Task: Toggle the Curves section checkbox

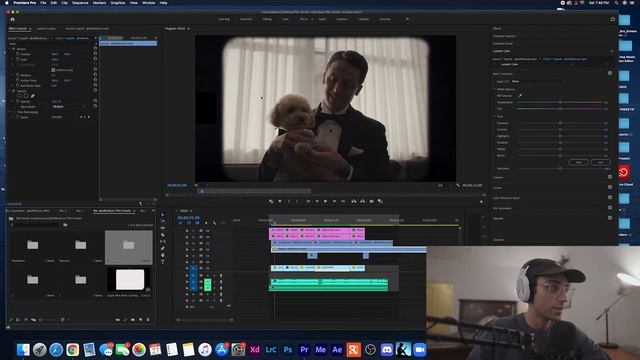Action: tap(610, 187)
